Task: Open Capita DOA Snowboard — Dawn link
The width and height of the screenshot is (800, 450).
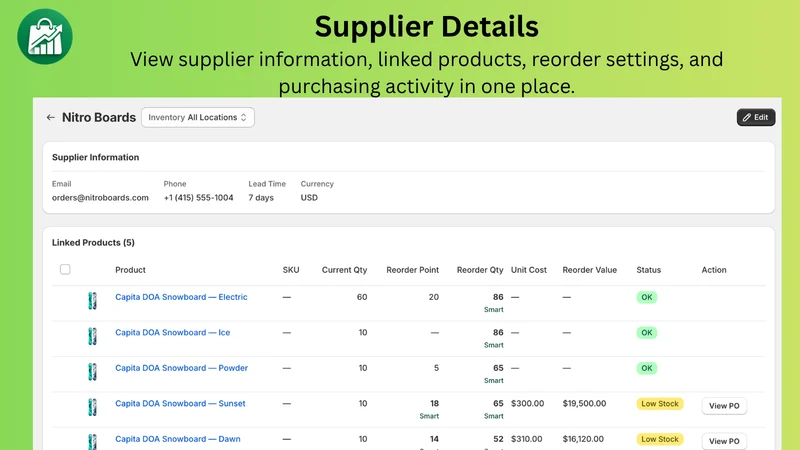Action: 178,439
